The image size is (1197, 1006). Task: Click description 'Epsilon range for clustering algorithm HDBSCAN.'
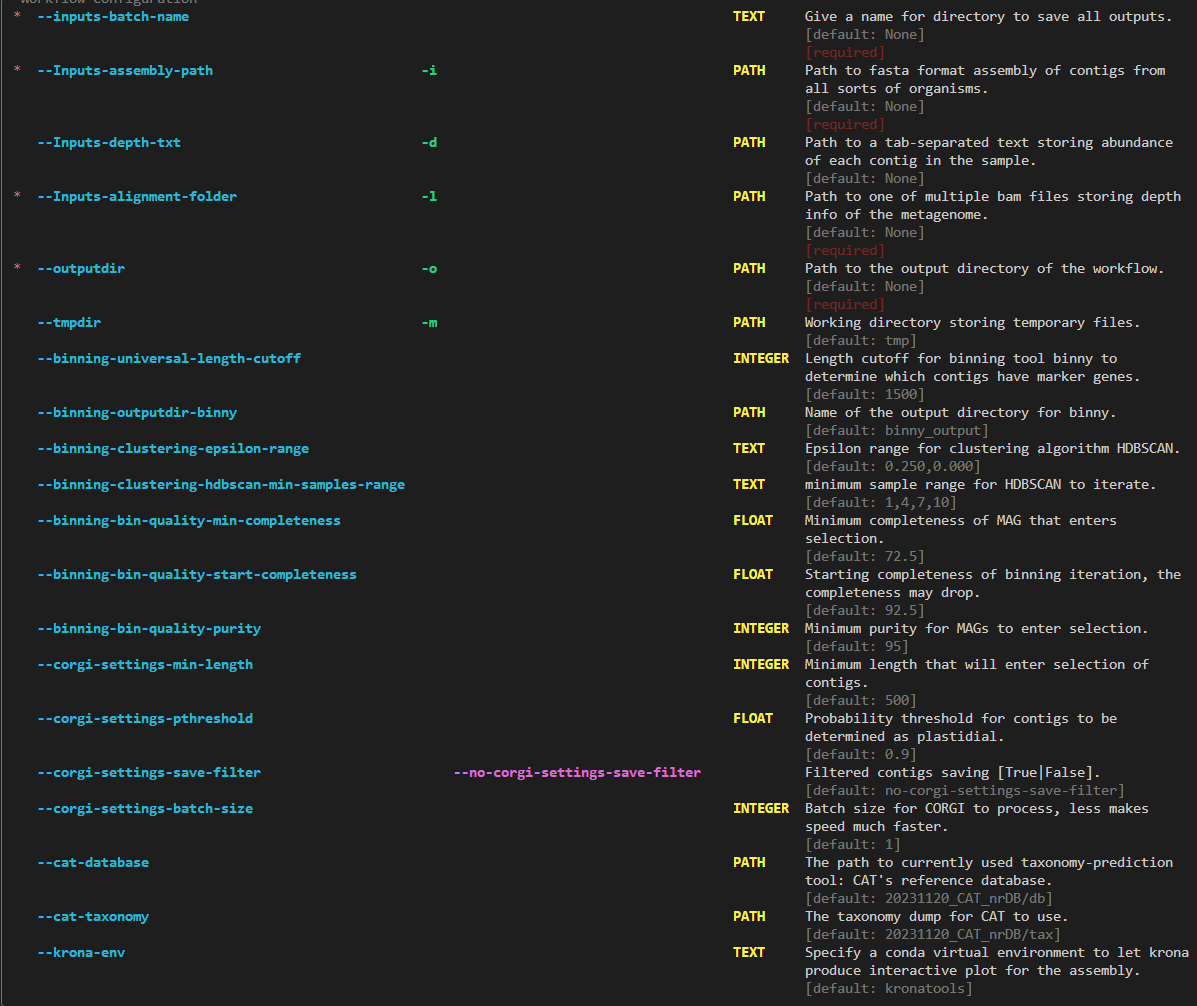pos(992,449)
